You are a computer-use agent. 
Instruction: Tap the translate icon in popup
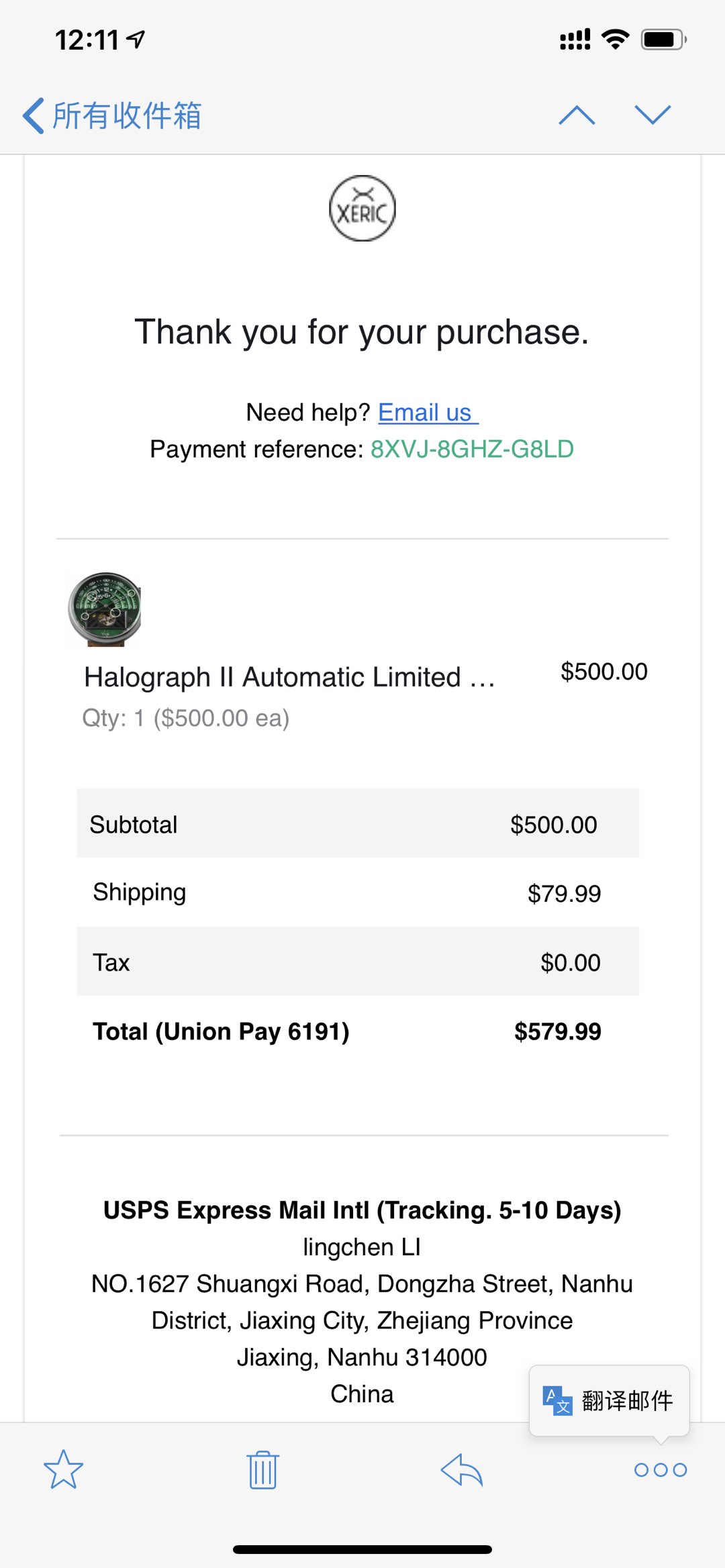(x=557, y=1401)
